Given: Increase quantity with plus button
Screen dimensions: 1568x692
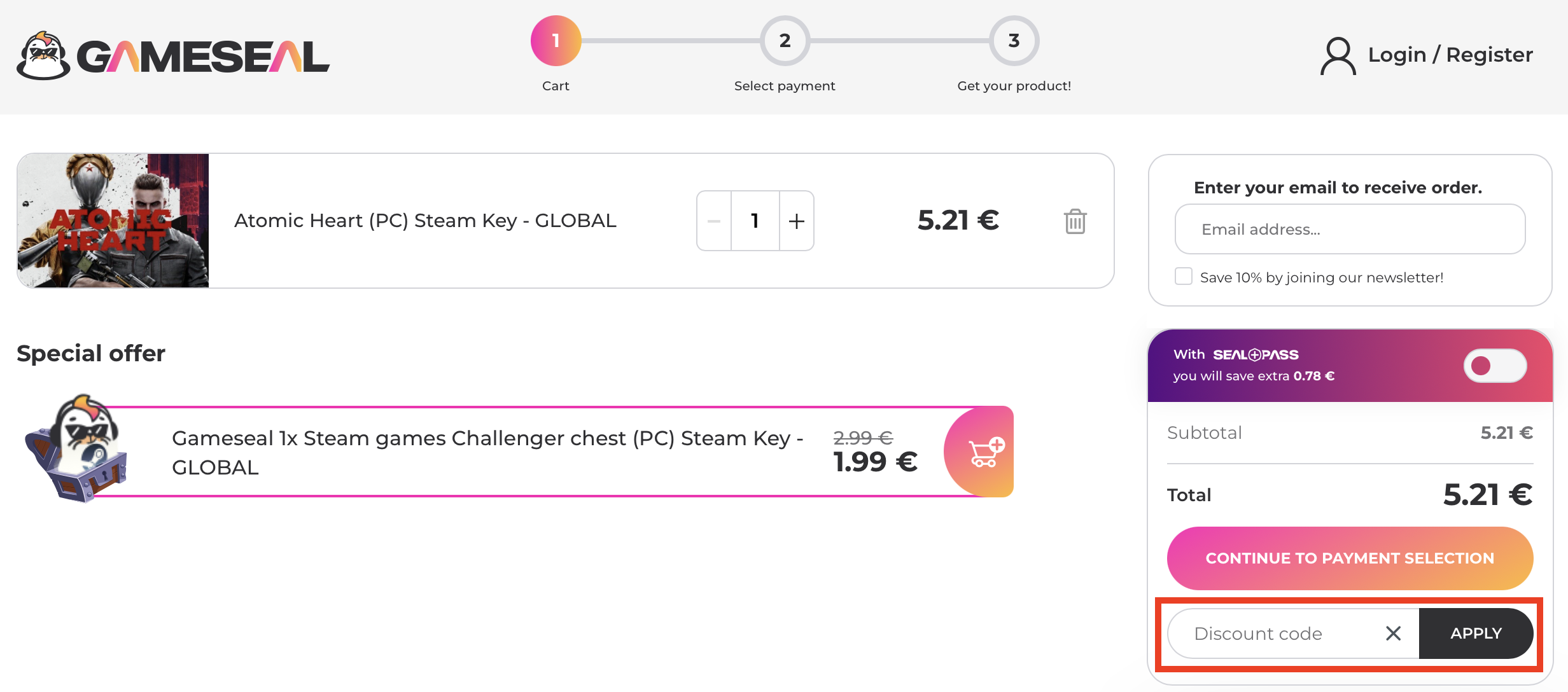Looking at the screenshot, I should pos(796,221).
